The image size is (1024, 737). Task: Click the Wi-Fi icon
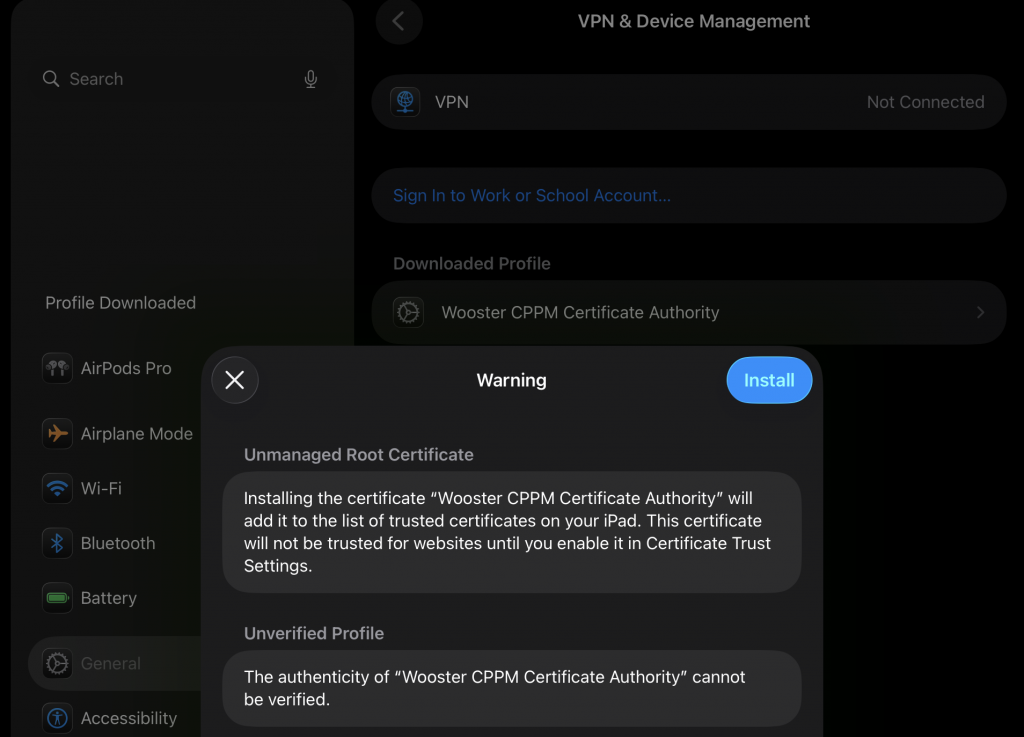tap(57, 488)
